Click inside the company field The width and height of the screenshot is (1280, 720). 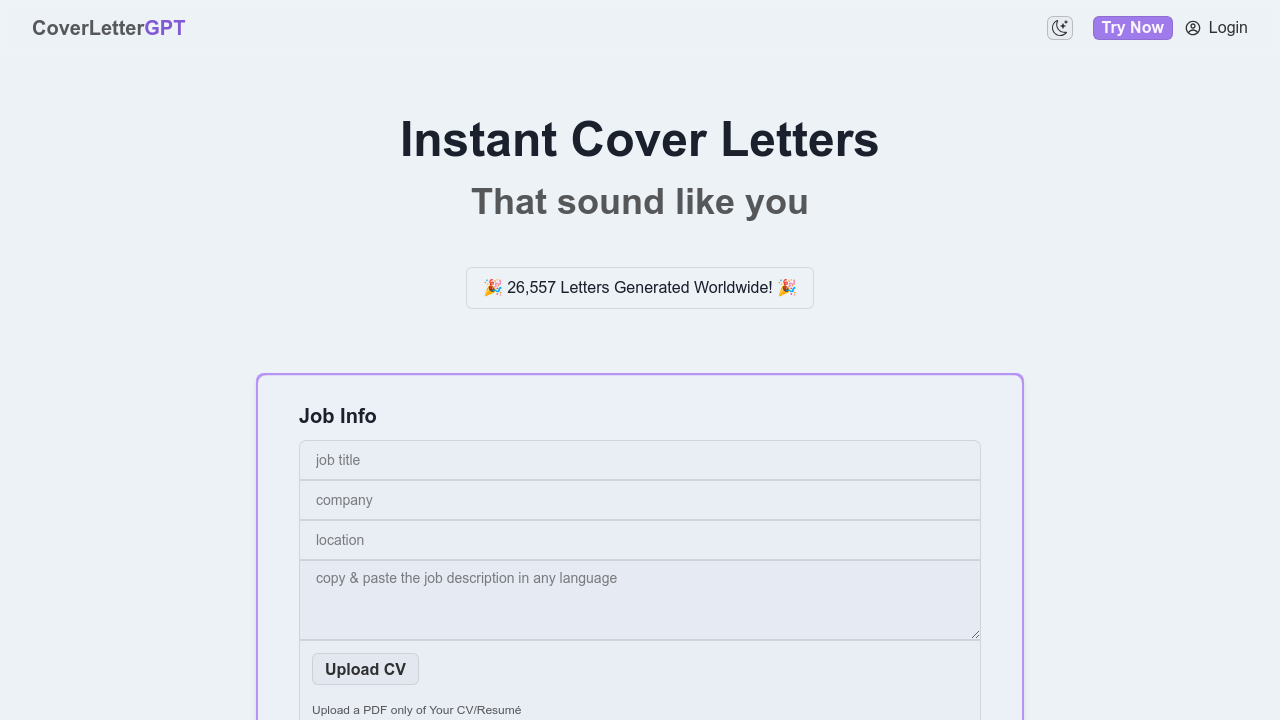pyautogui.click(x=639, y=500)
